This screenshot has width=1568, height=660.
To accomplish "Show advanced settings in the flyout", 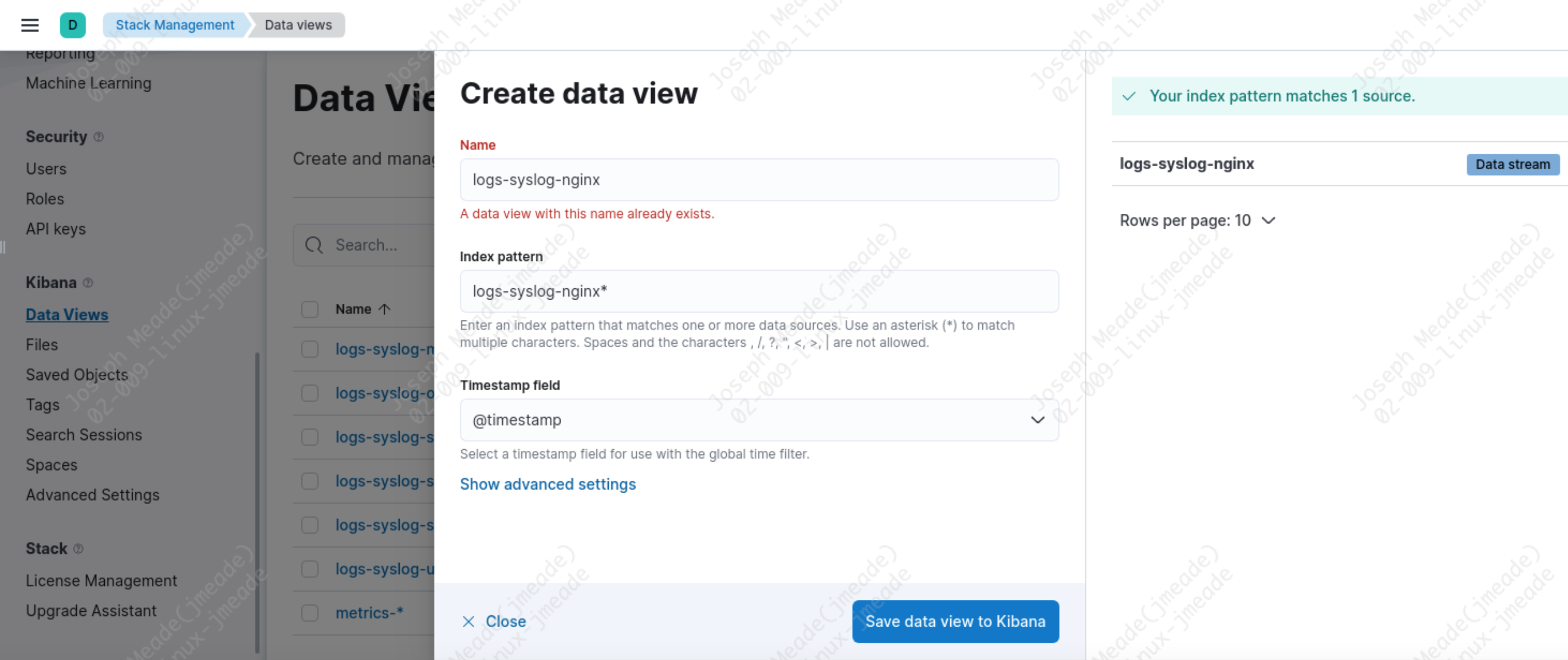I will click(x=547, y=484).
